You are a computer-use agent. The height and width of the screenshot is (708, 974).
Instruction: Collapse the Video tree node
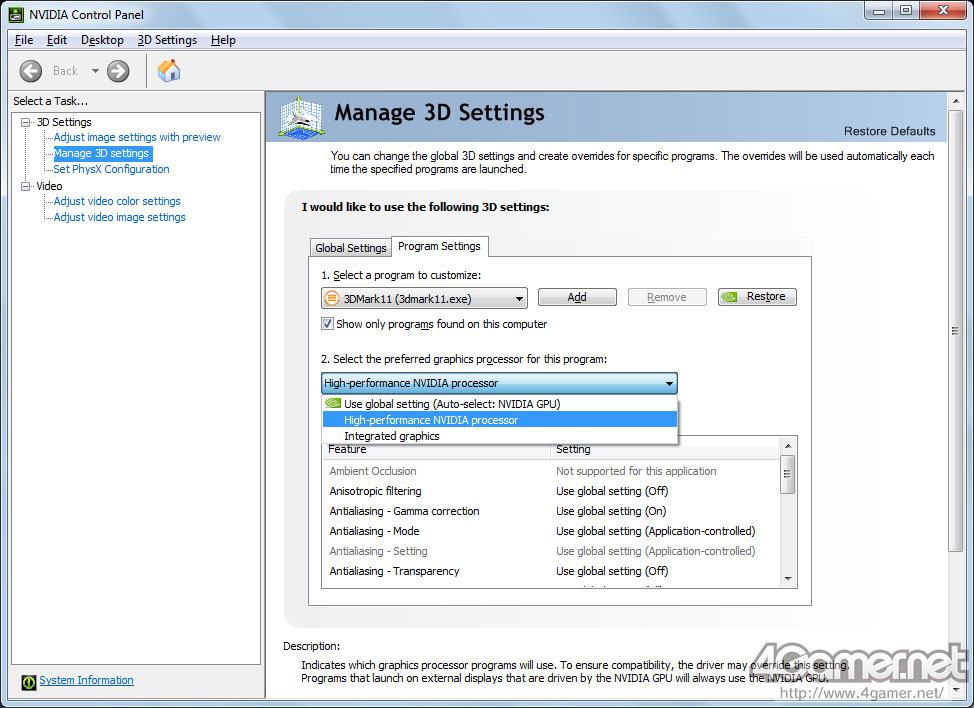click(x=25, y=186)
